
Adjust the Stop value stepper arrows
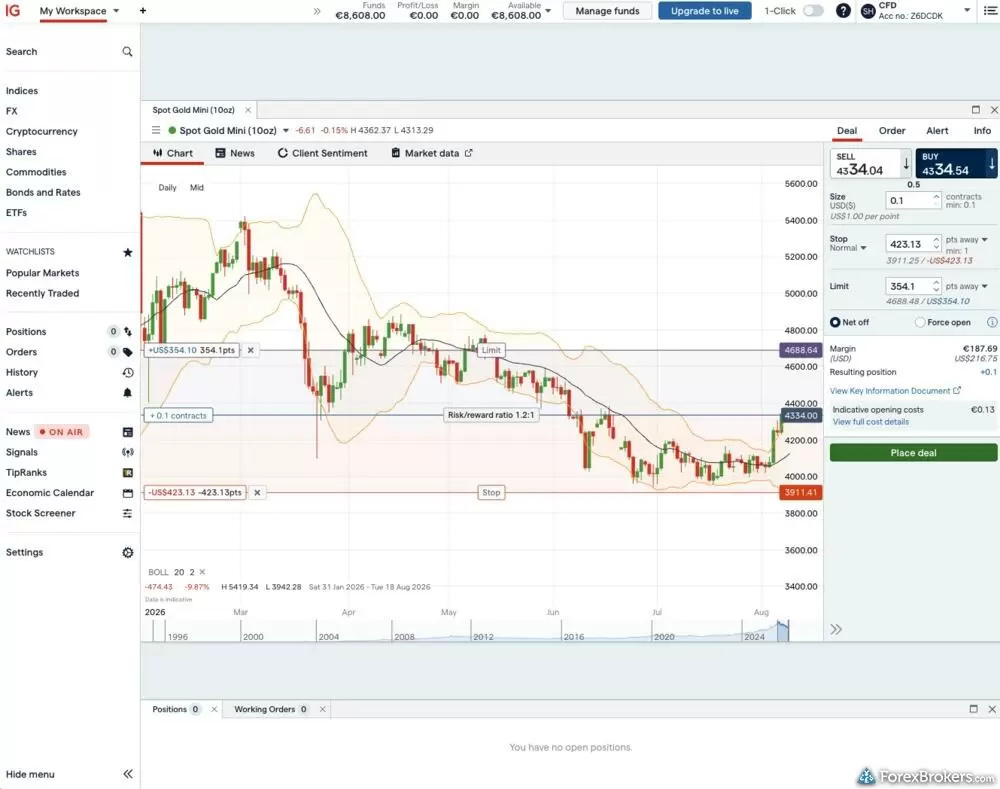(x=936, y=244)
